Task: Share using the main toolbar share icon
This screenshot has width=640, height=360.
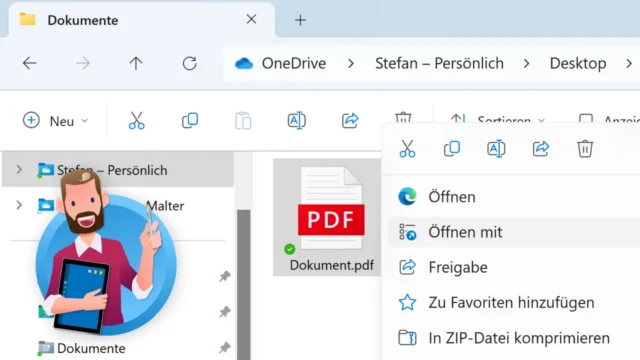Action: [x=350, y=120]
